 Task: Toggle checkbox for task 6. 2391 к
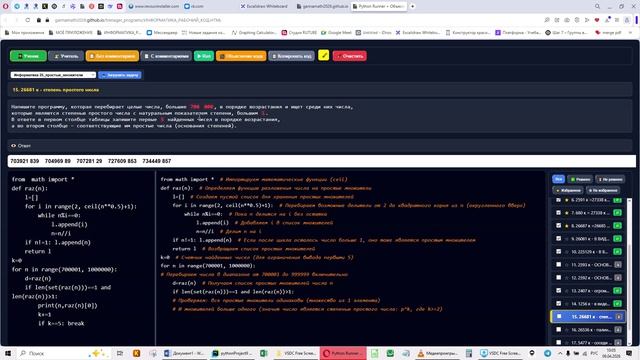coord(558,200)
